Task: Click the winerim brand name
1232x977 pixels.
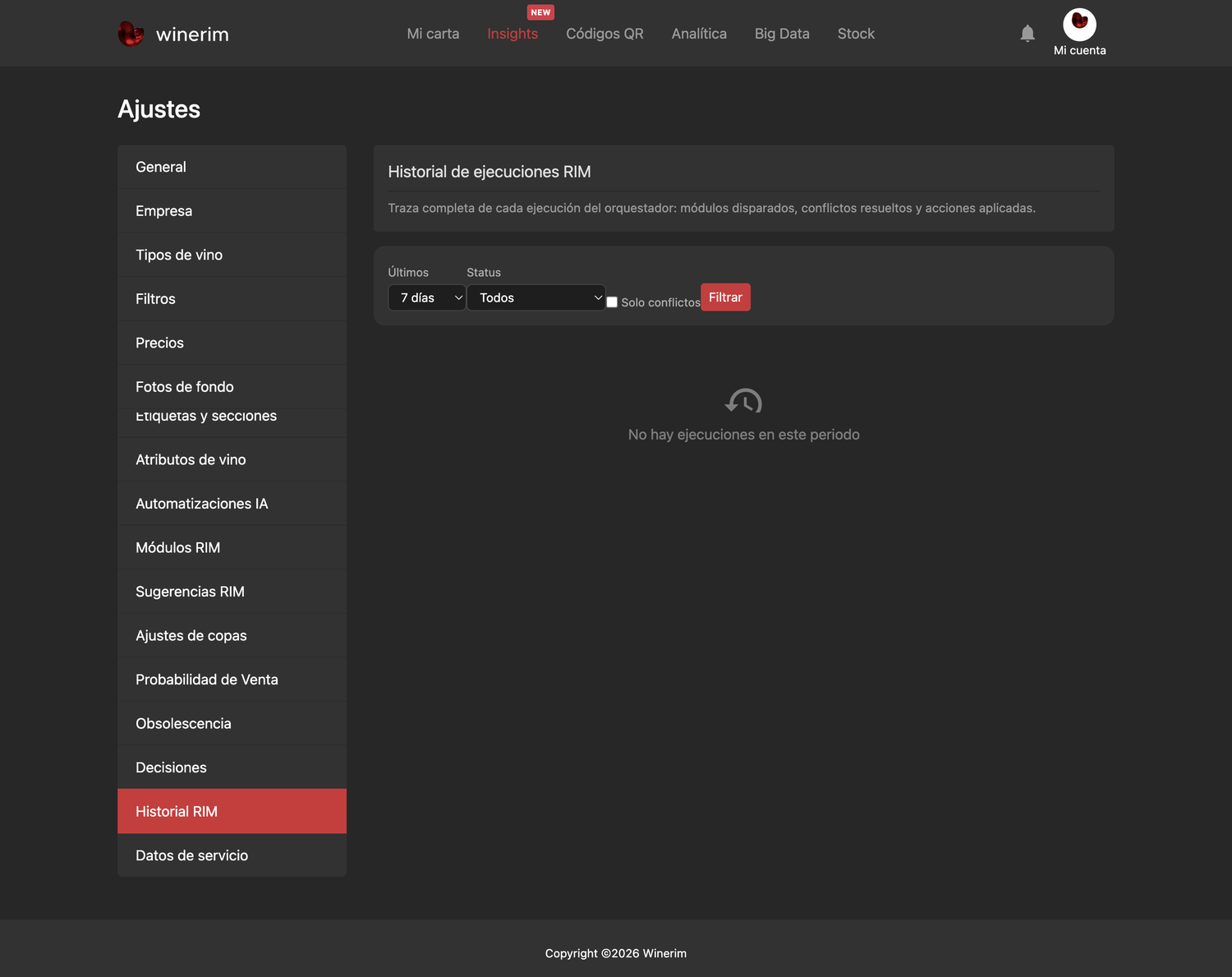Action: coord(192,35)
